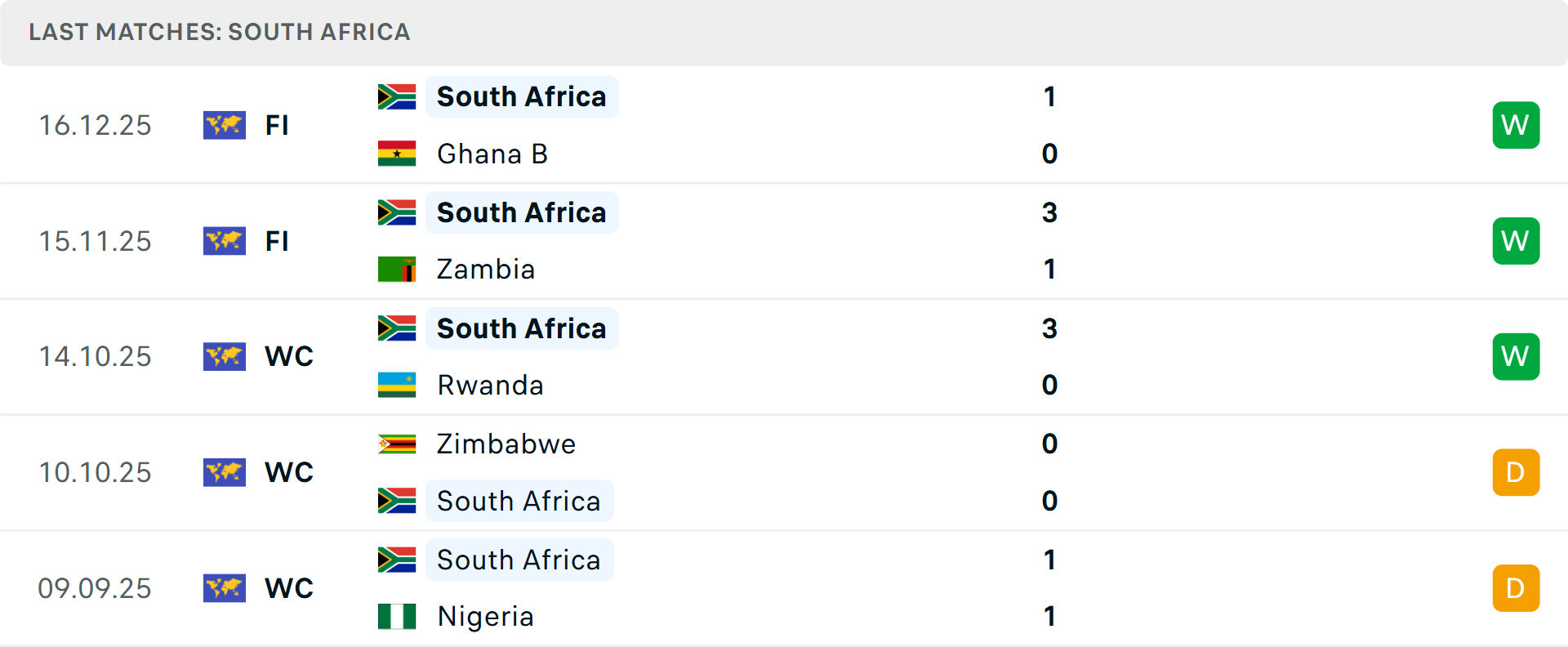Click the Nigeria flag icon

click(x=397, y=616)
